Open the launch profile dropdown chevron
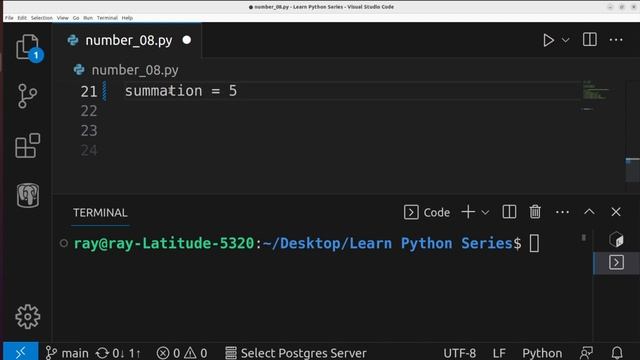 coord(485,212)
